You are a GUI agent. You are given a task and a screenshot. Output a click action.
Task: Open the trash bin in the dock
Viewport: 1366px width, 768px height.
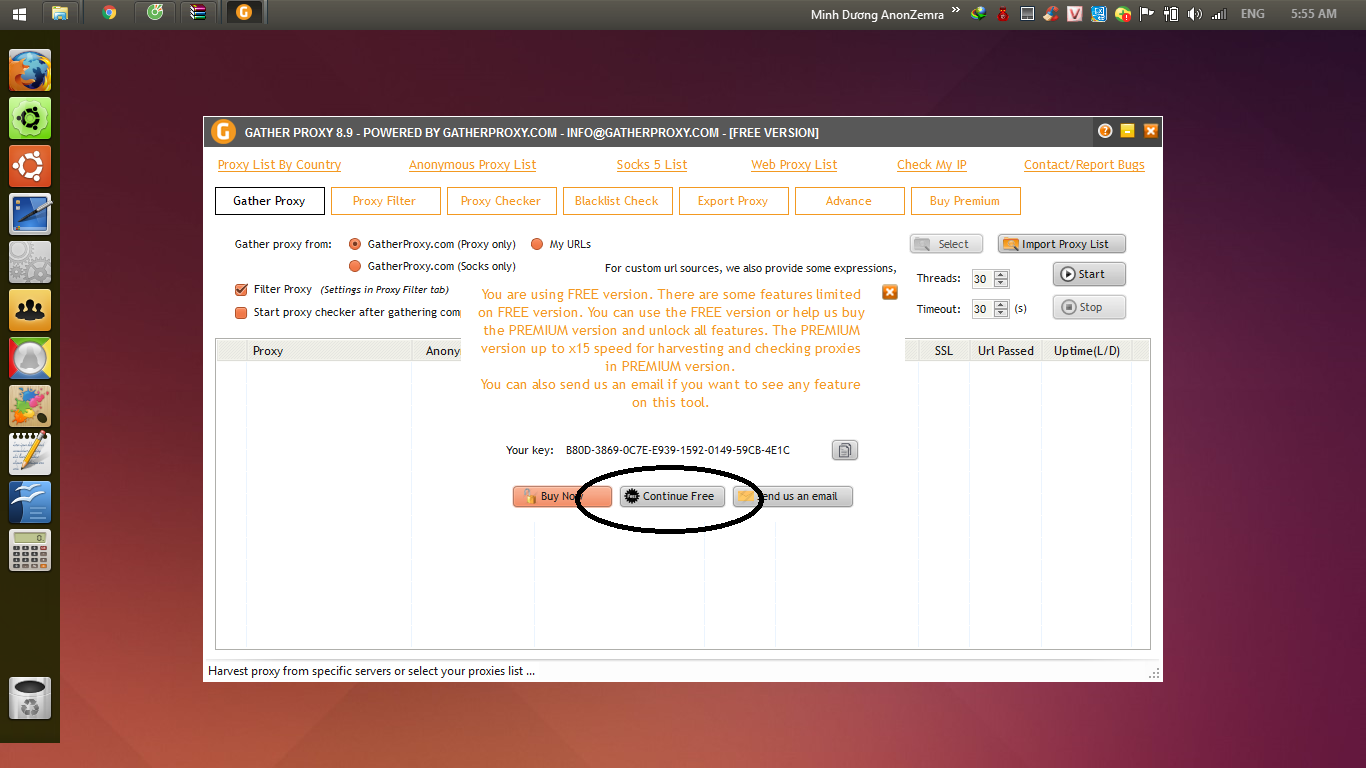pos(30,698)
